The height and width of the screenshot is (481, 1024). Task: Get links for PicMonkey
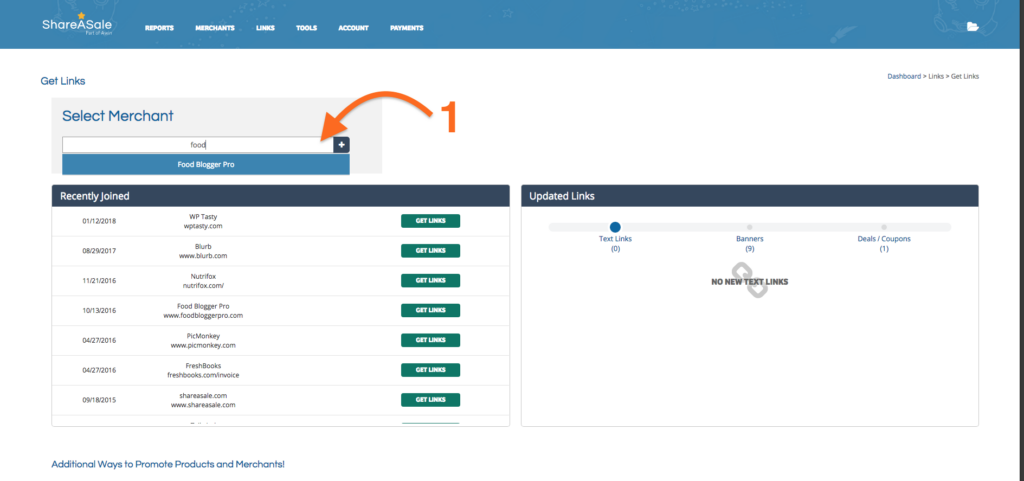coord(430,340)
